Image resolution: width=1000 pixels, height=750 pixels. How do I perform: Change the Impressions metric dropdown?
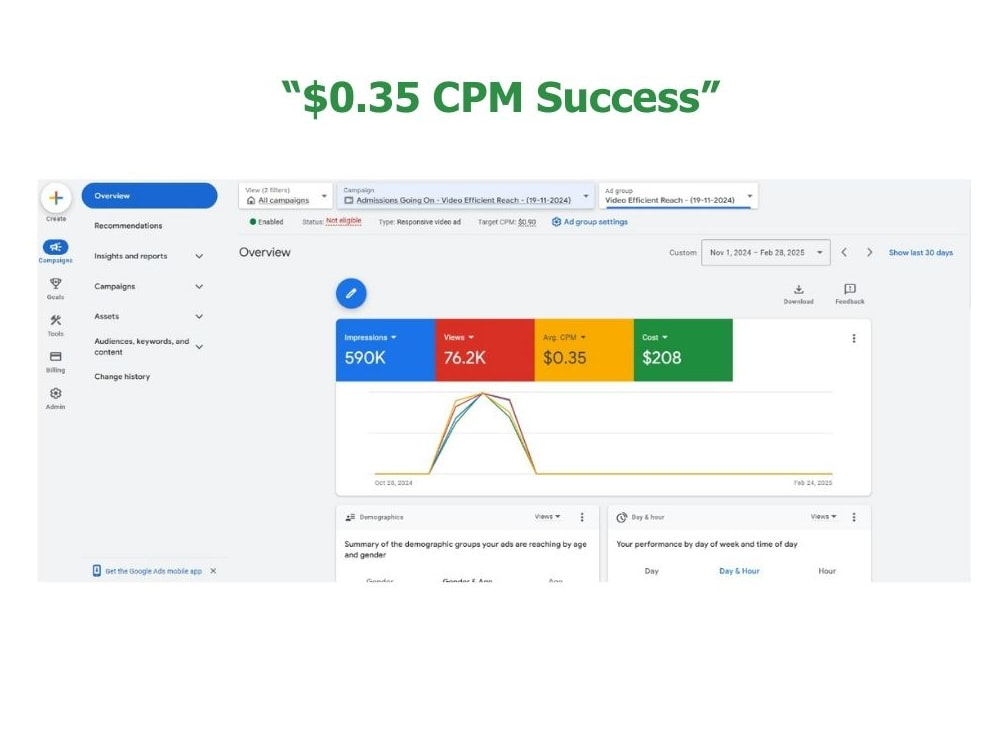[x=370, y=337]
